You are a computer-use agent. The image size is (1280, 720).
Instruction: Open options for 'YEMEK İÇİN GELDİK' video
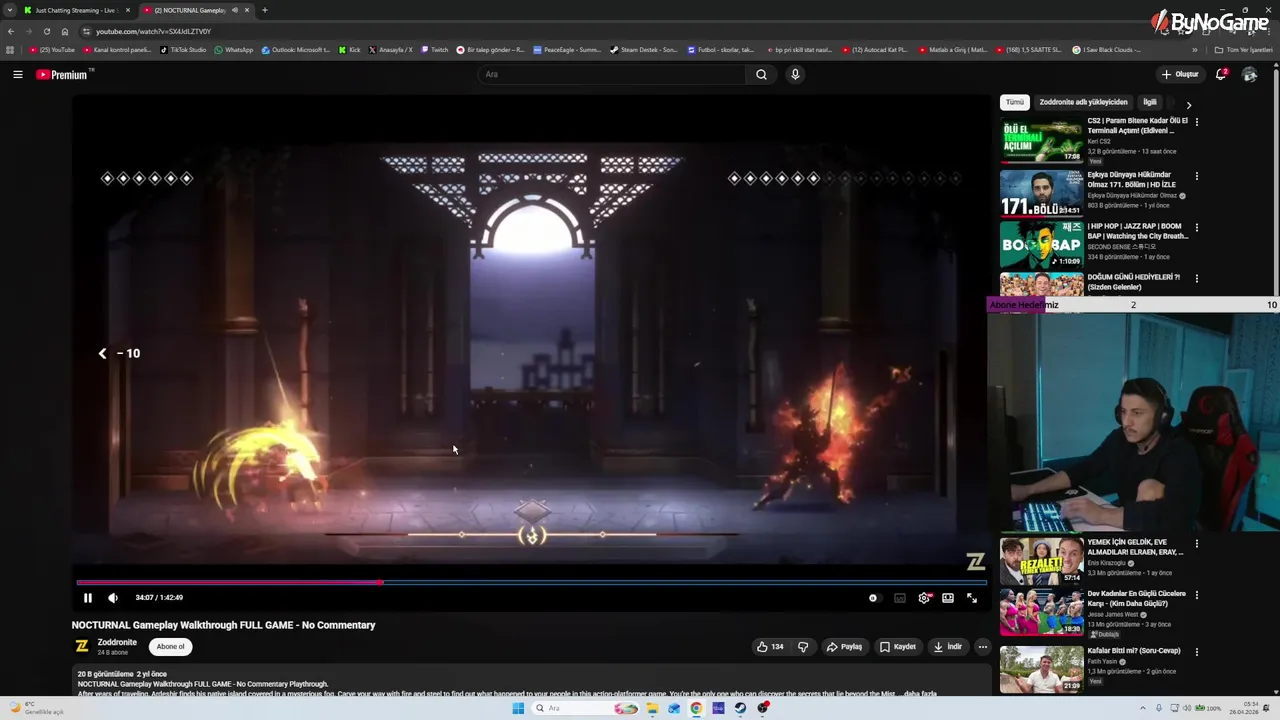click(x=1197, y=544)
